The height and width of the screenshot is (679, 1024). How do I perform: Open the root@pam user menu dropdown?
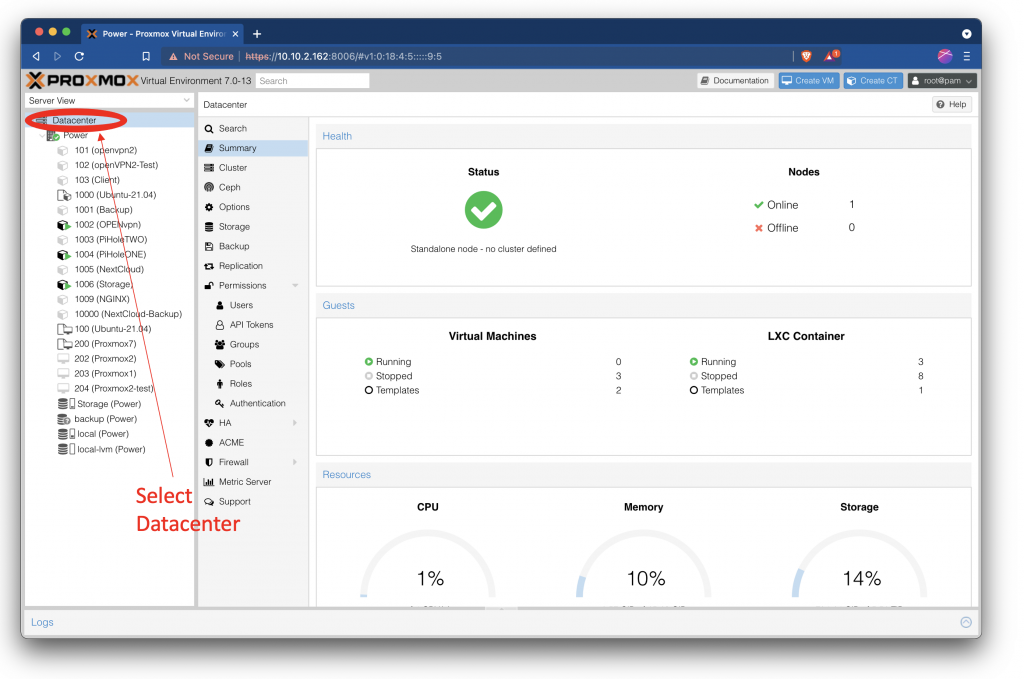coord(942,80)
